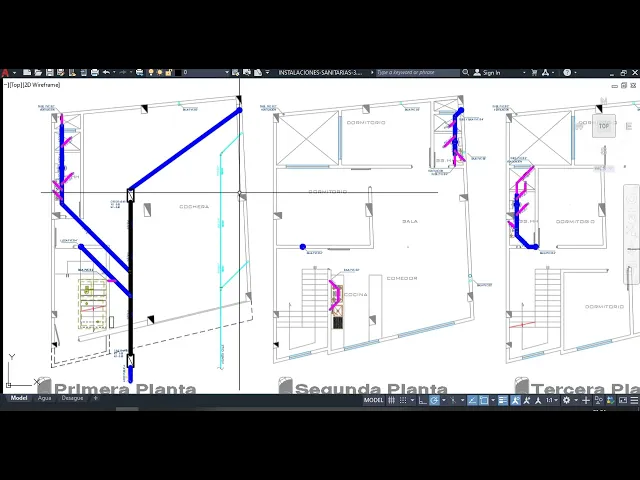This screenshot has height=480, width=640.
Task: Toggle snap mode dotted grid icon
Action: click(403, 400)
